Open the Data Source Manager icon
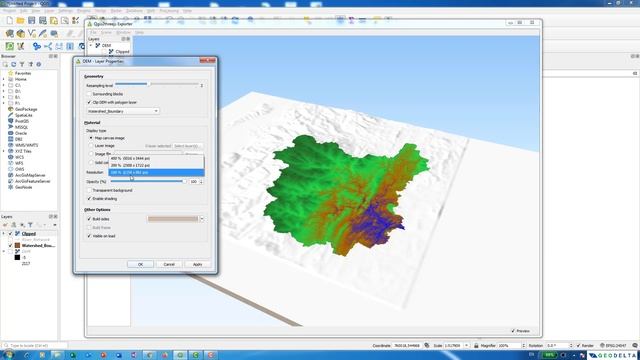The height and width of the screenshot is (360, 640). (x=9, y=33)
